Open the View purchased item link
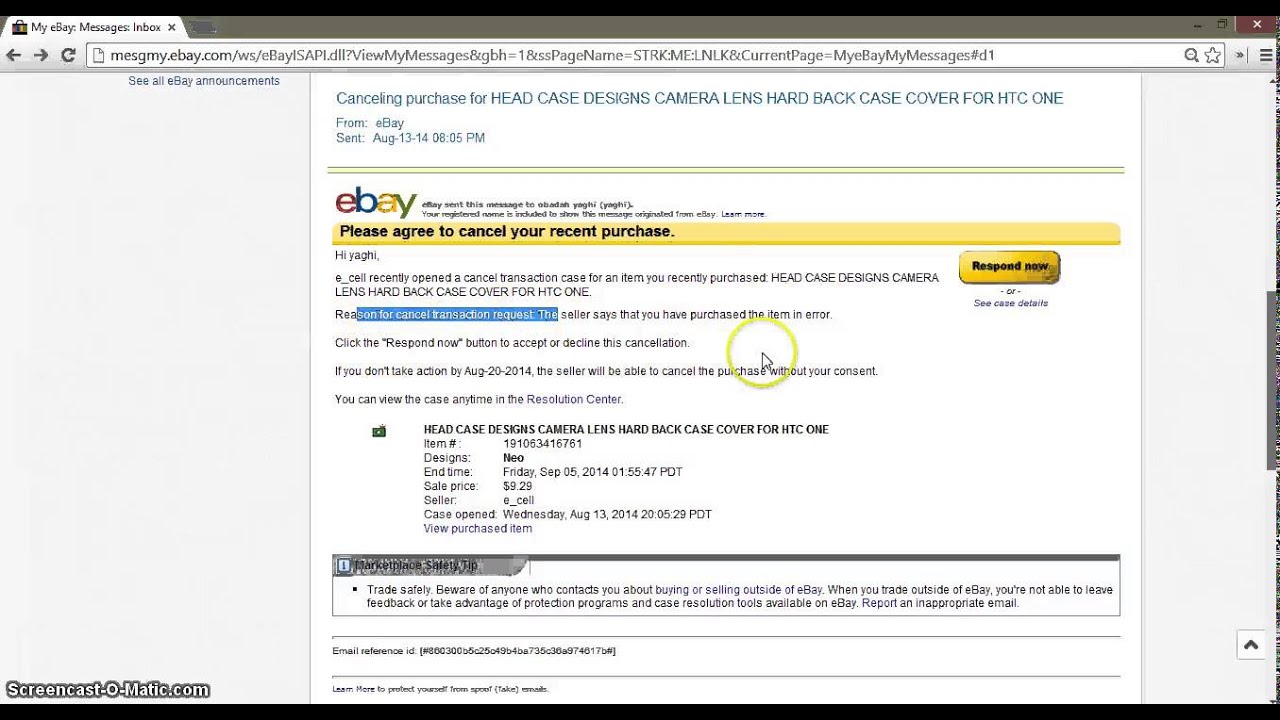This screenshot has height=720, width=1280. [x=477, y=528]
